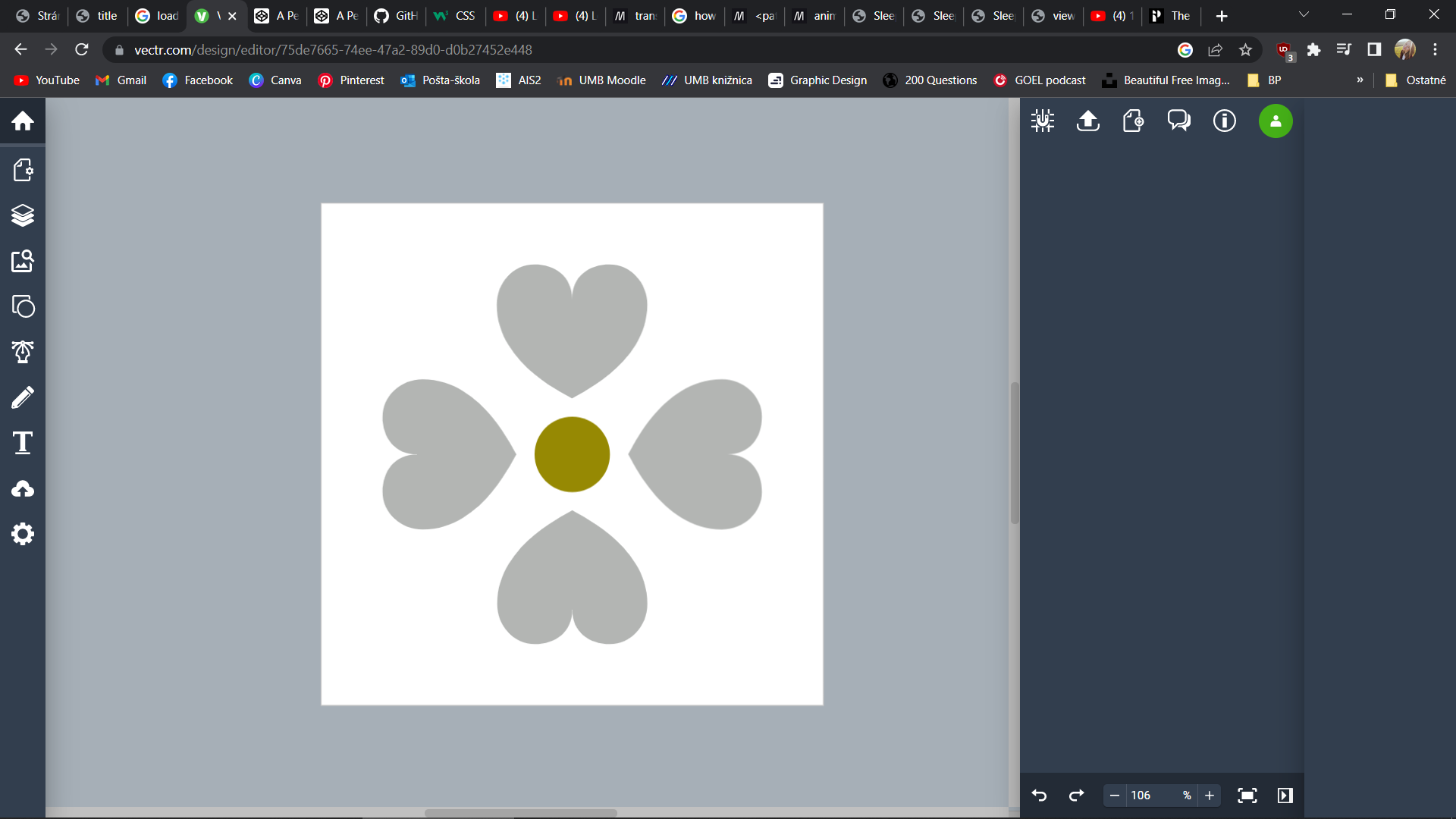Switch to the 'how' Google tab
The width and height of the screenshot is (1456, 819).
695,16
